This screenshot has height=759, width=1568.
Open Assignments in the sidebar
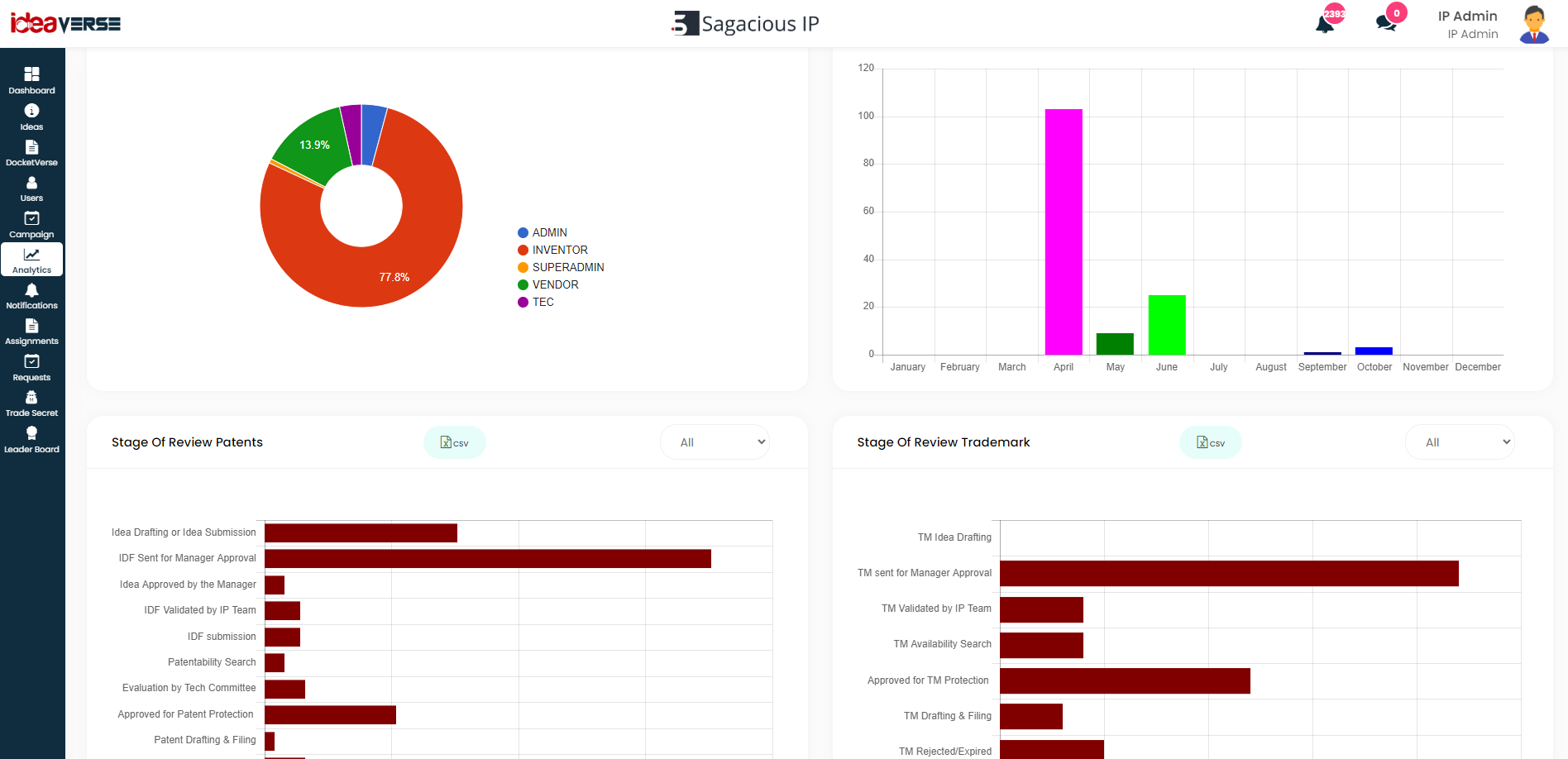[31, 332]
